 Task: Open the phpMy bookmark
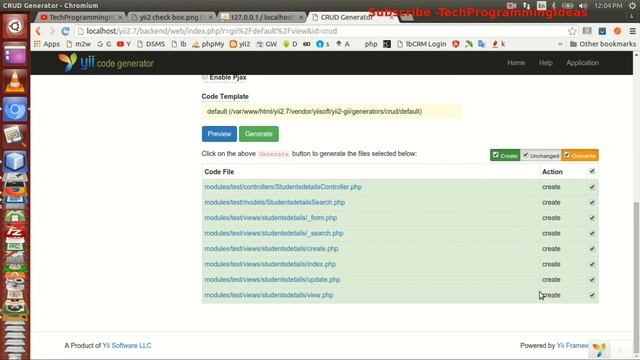coord(208,44)
